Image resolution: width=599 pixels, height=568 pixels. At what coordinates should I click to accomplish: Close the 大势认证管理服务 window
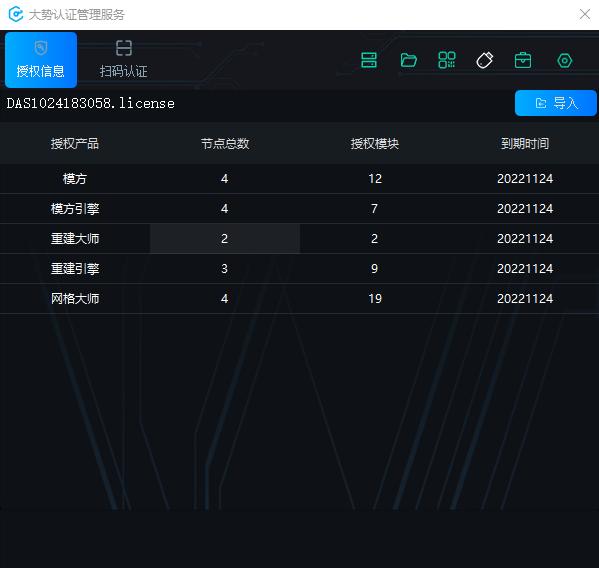[x=584, y=15]
